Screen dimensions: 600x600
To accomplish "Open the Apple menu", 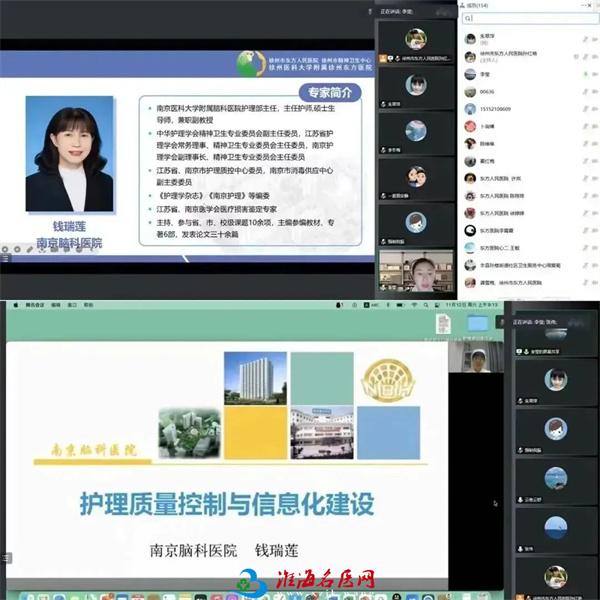I will click(16, 305).
